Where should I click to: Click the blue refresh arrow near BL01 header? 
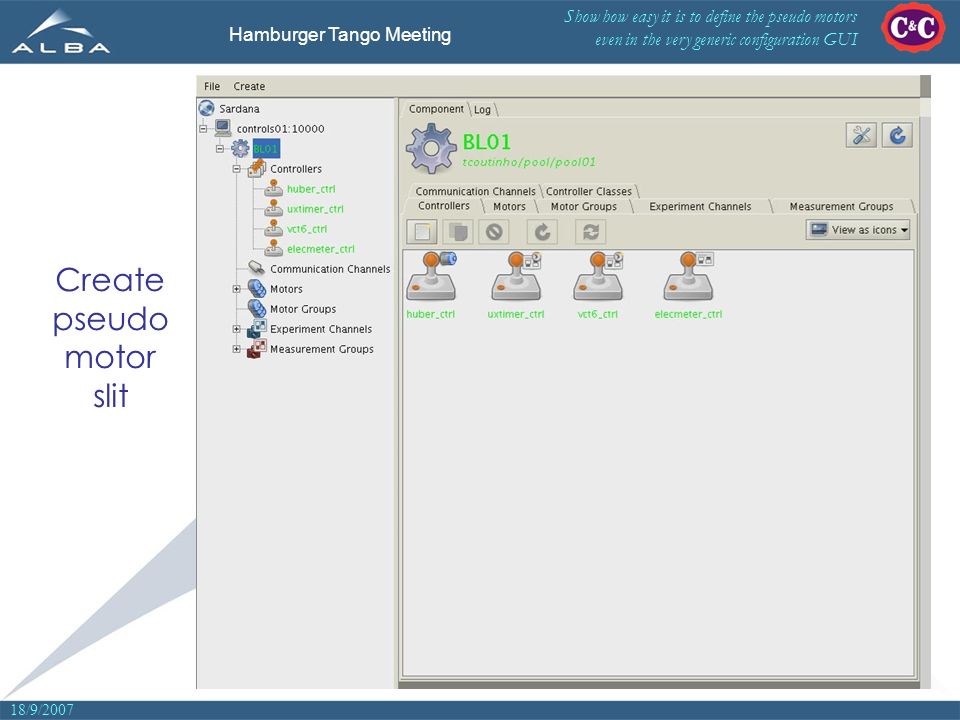[897, 135]
